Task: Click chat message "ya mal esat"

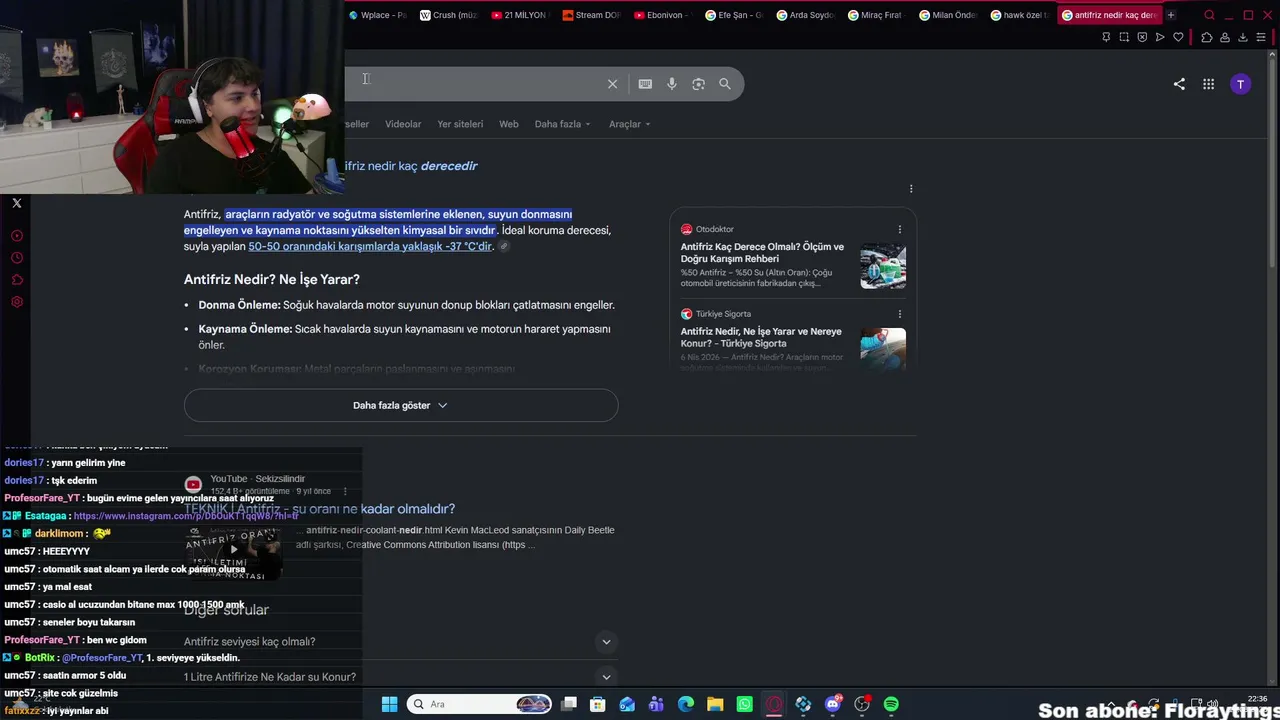Action: [x=67, y=587]
